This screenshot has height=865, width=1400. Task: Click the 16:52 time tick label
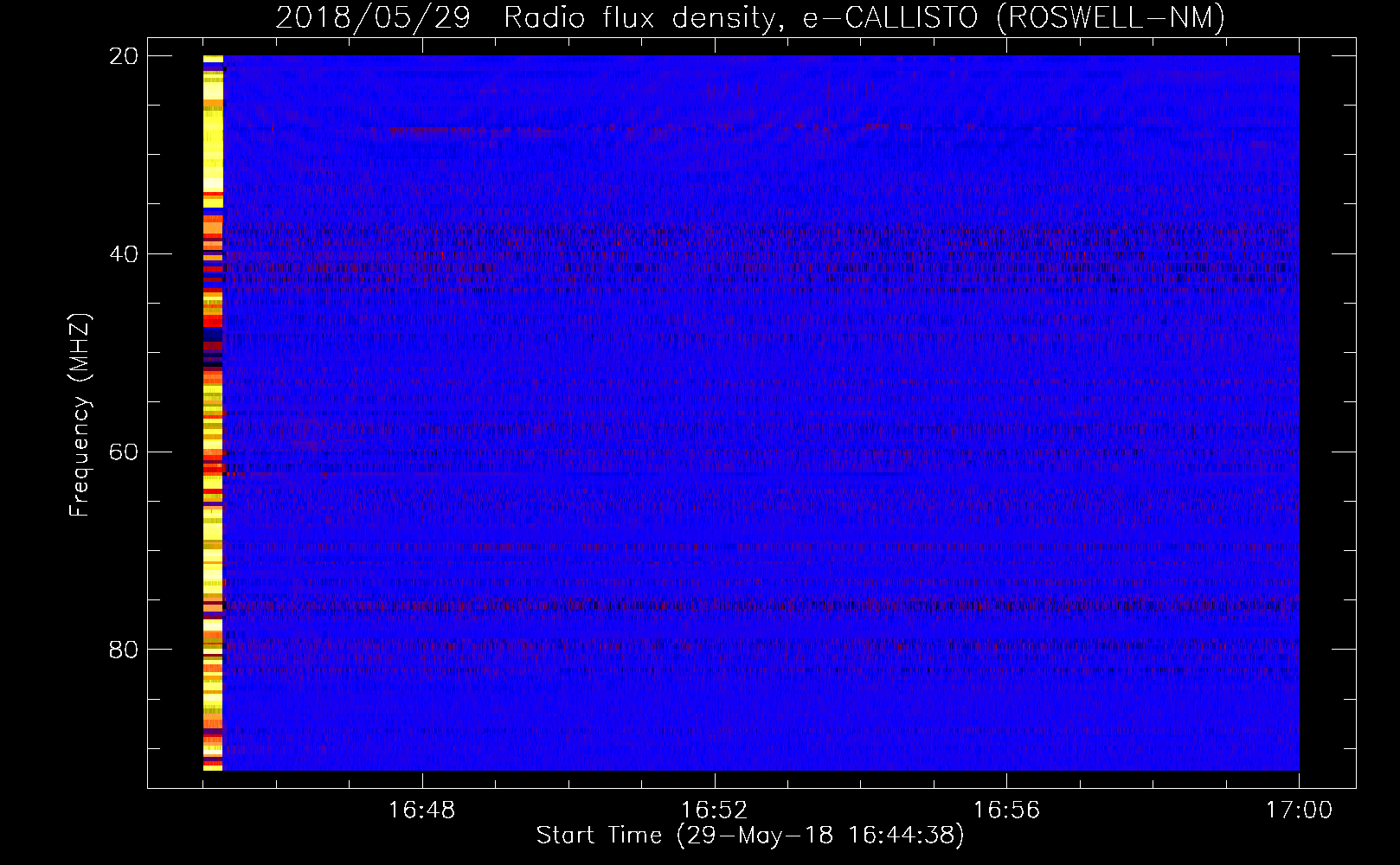click(714, 811)
